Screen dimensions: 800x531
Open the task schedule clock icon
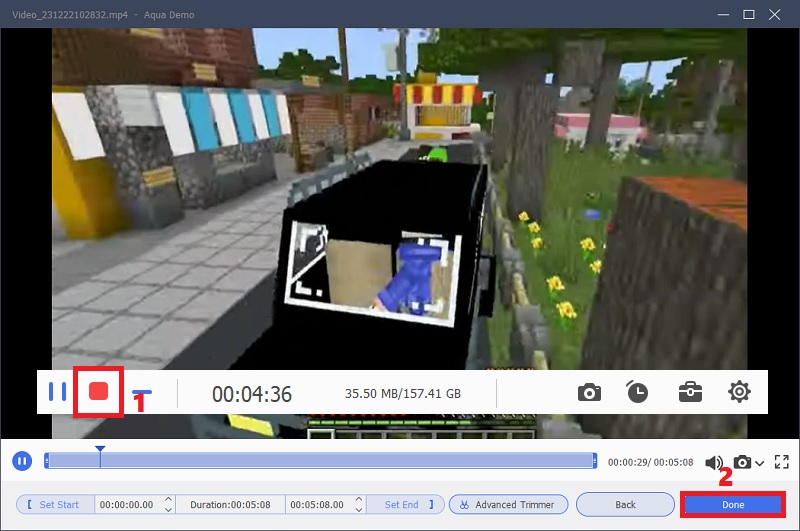pyautogui.click(x=638, y=392)
